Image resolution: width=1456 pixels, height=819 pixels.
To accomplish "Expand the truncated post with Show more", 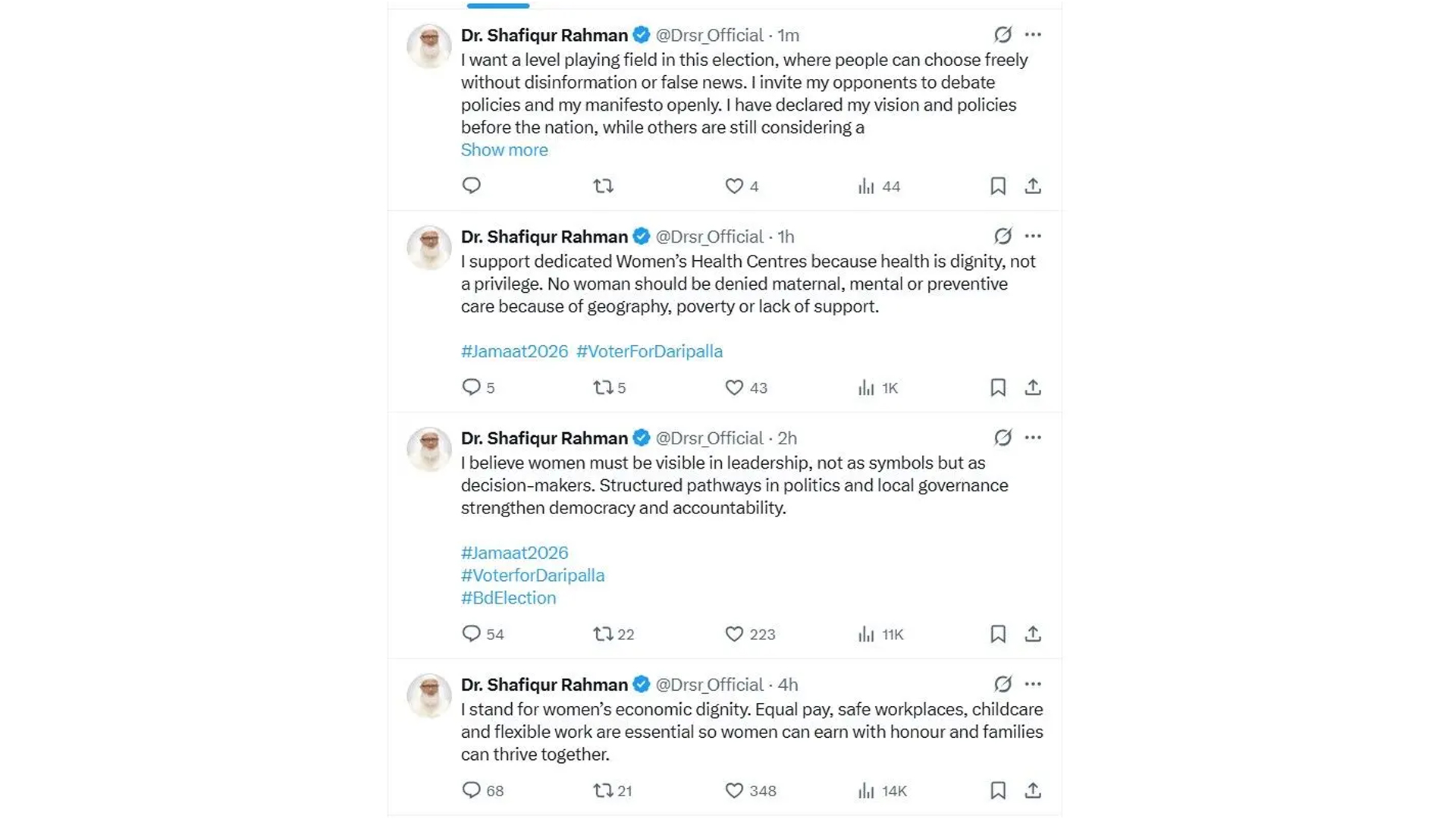I will 504,150.
